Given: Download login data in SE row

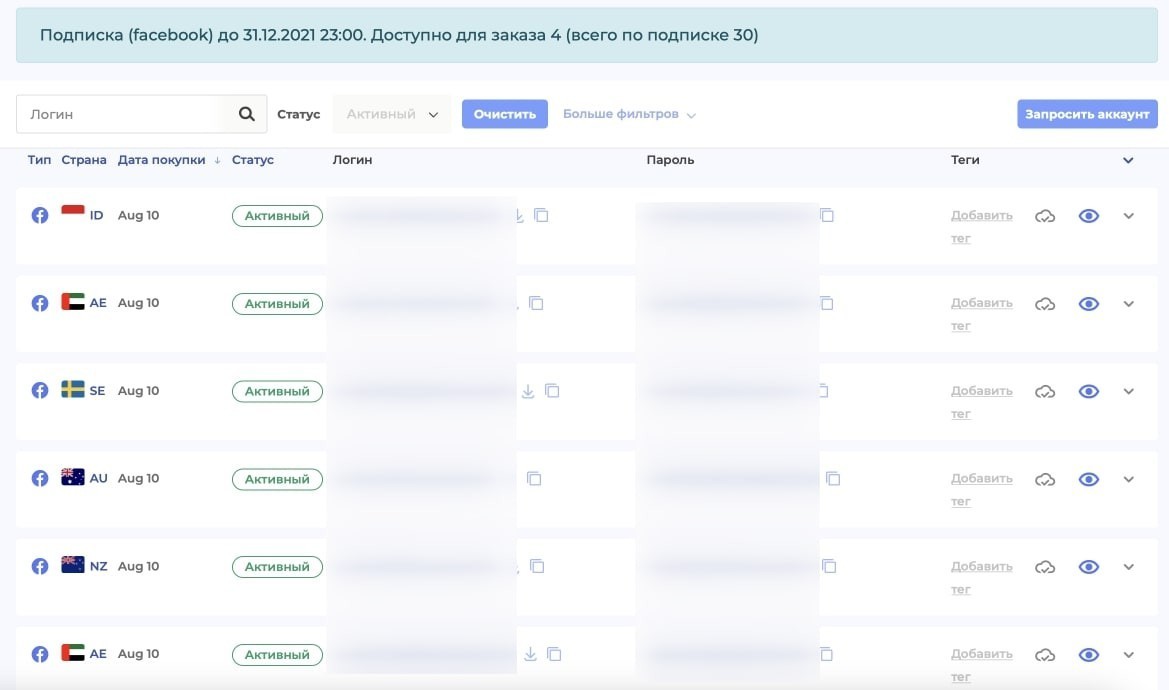Looking at the screenshot, I should click(x=528, y=391).
